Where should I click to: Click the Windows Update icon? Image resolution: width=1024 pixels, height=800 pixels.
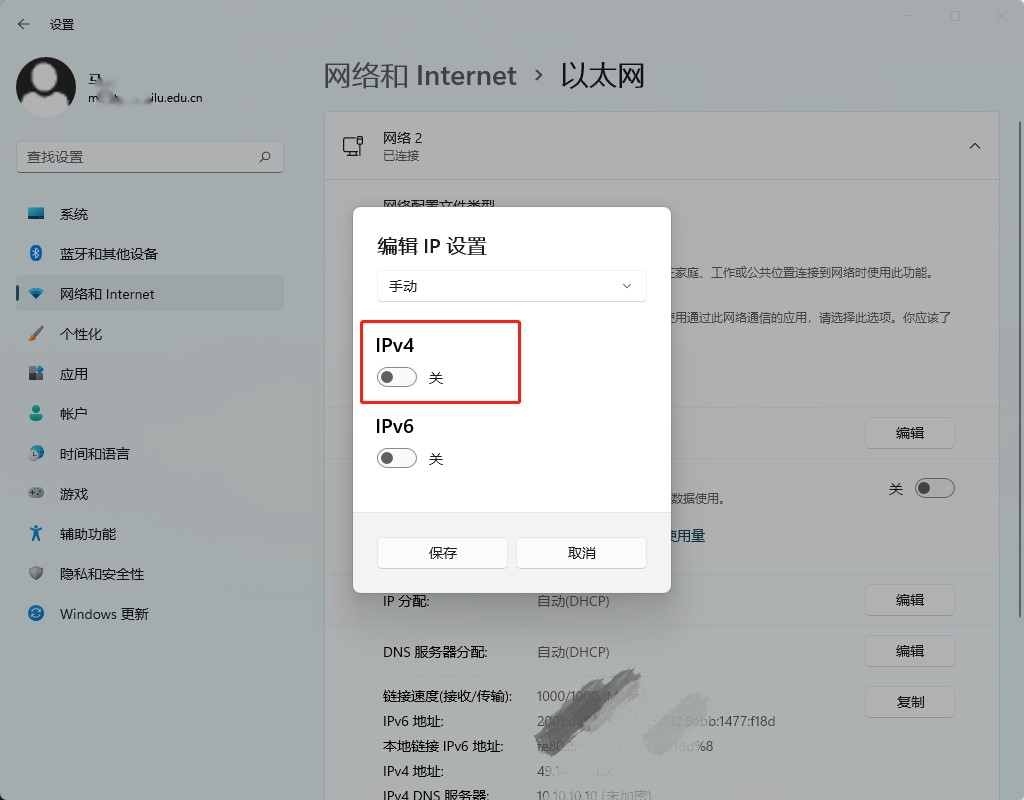pos(37,614)
